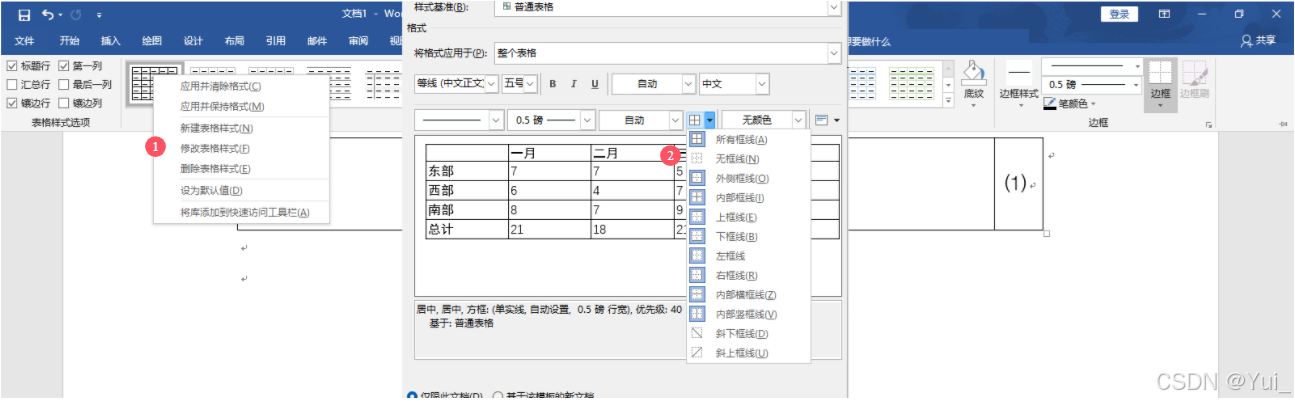
Task: Click the Save icon in the title bar
Action: tap(25, 14)
